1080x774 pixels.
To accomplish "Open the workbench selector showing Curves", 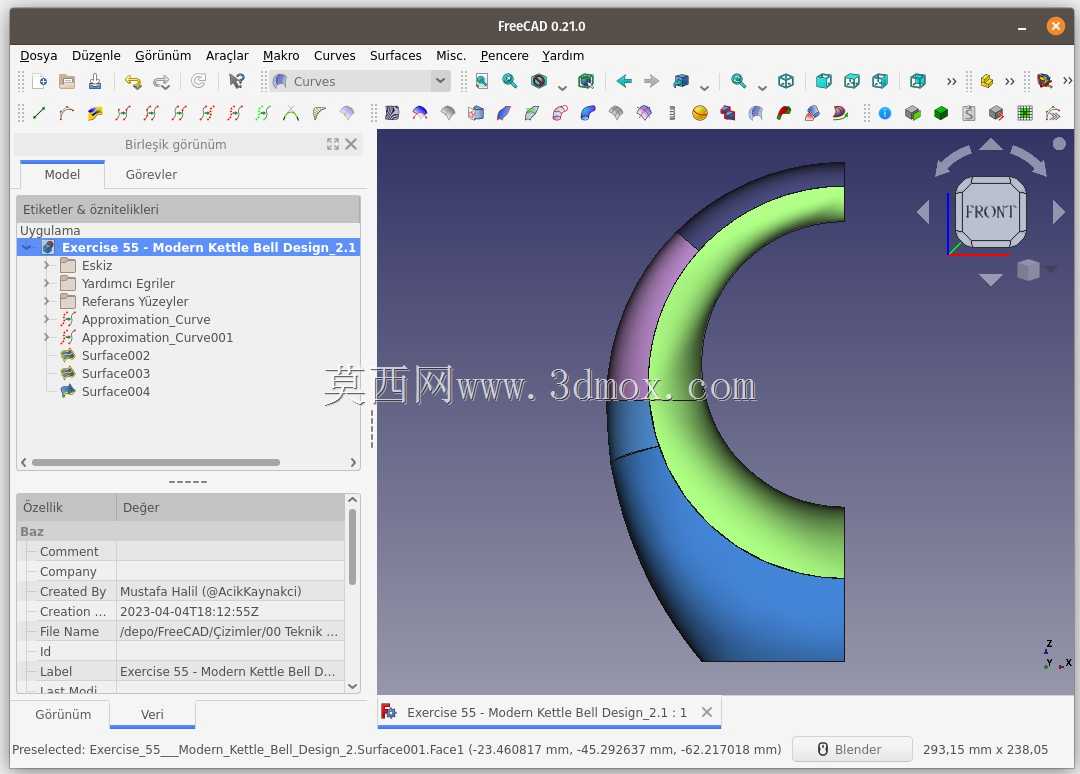I will [360, 81].
